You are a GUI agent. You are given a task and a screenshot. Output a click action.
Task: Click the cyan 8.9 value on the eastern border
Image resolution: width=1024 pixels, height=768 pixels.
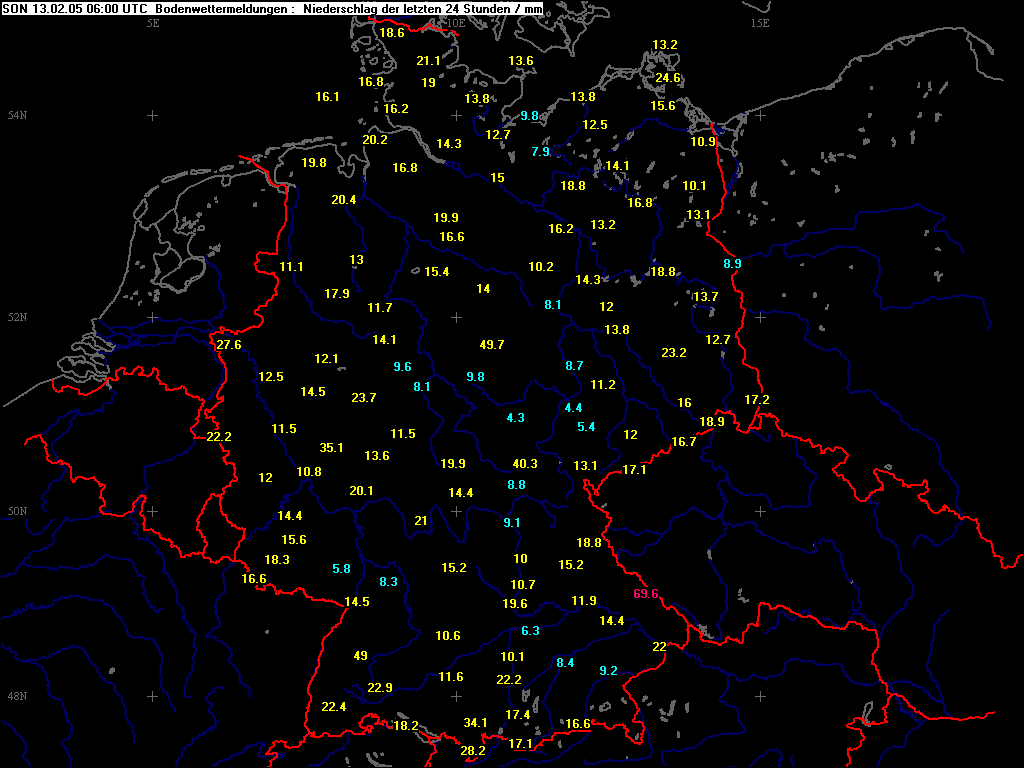(x=733, y=263)
